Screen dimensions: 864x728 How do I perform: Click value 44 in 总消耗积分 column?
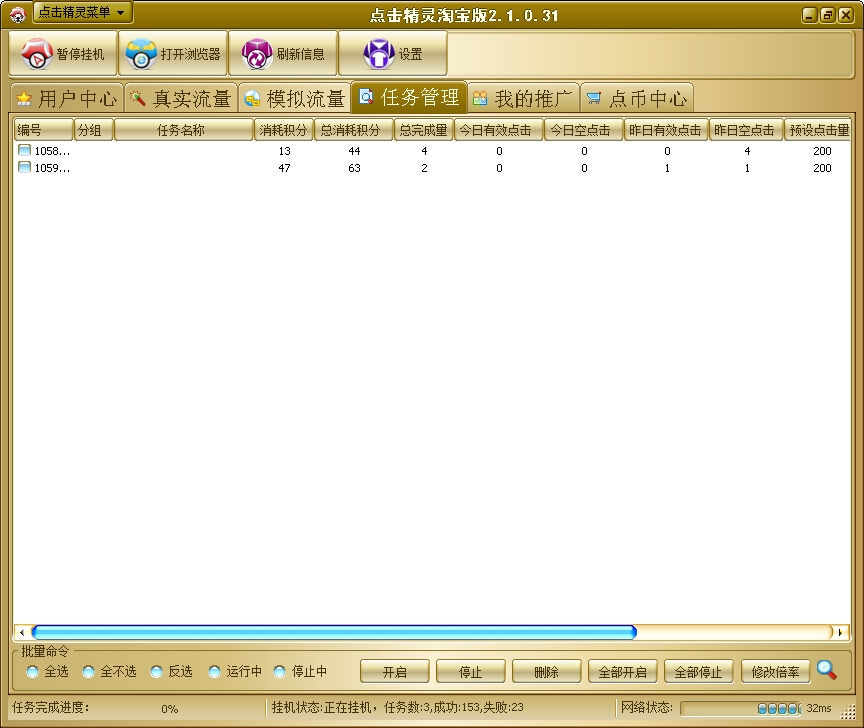pyautogui.click(x=354, y=151)
